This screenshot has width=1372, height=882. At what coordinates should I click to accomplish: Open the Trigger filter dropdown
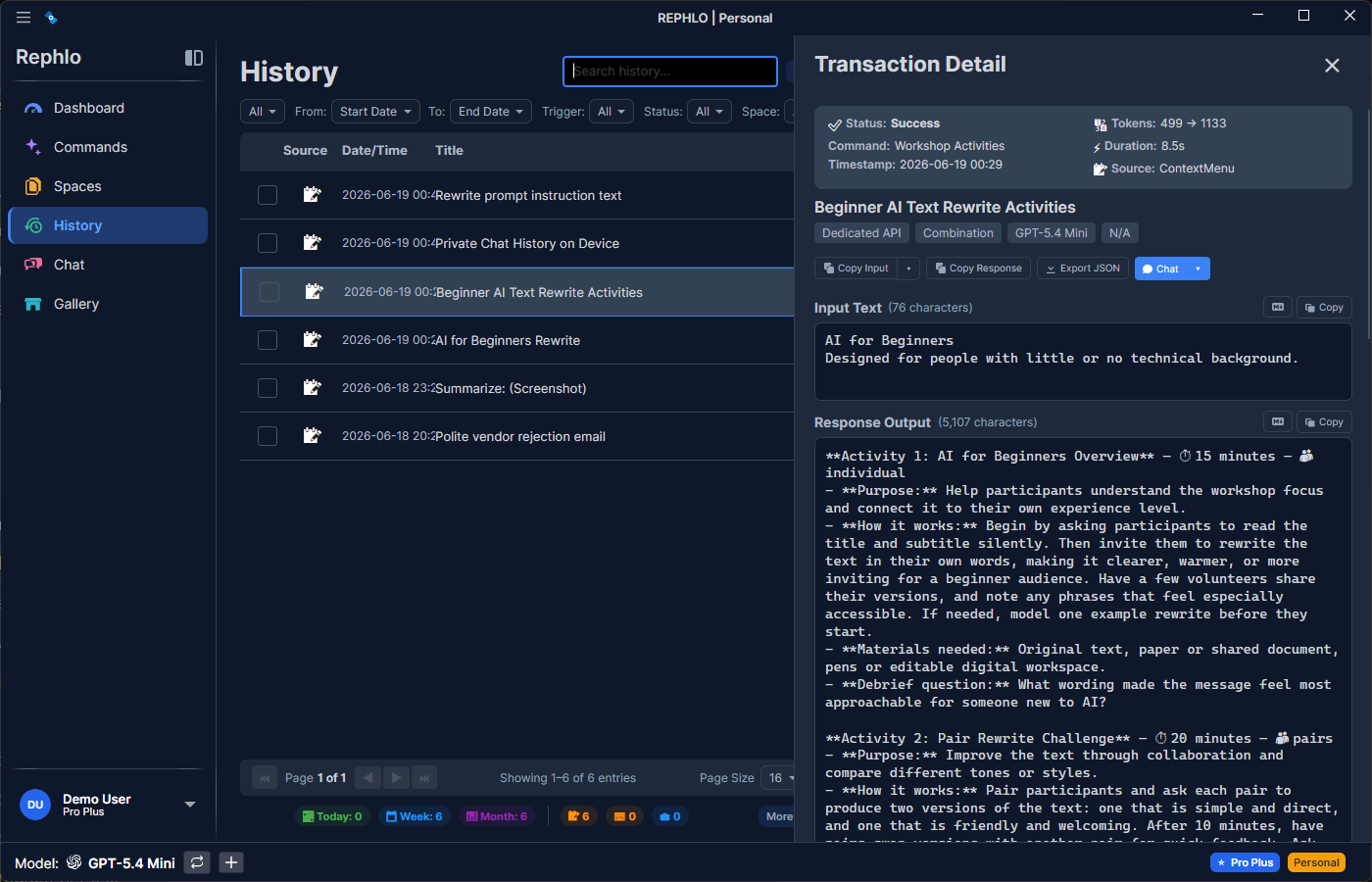point(612,112)
